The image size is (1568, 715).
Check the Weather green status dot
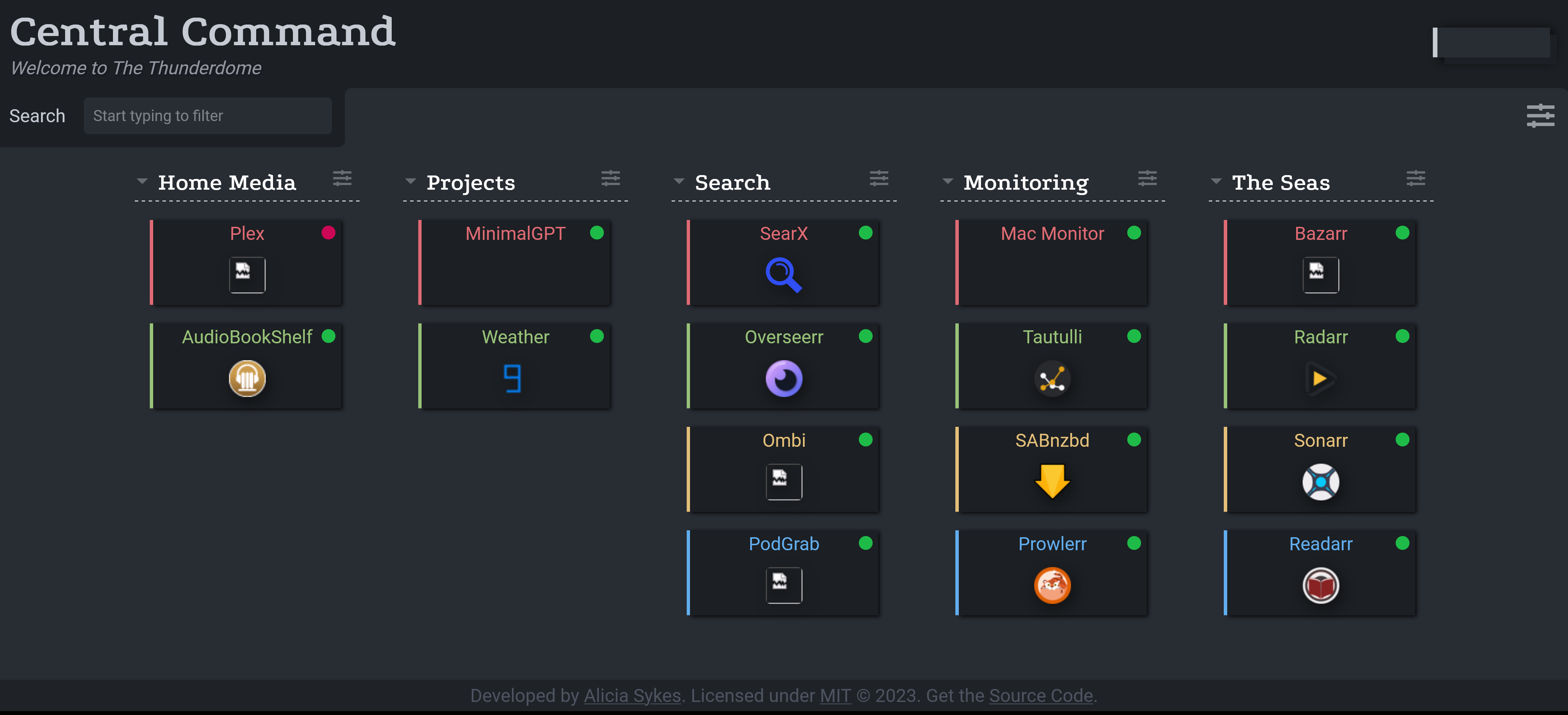597,336
